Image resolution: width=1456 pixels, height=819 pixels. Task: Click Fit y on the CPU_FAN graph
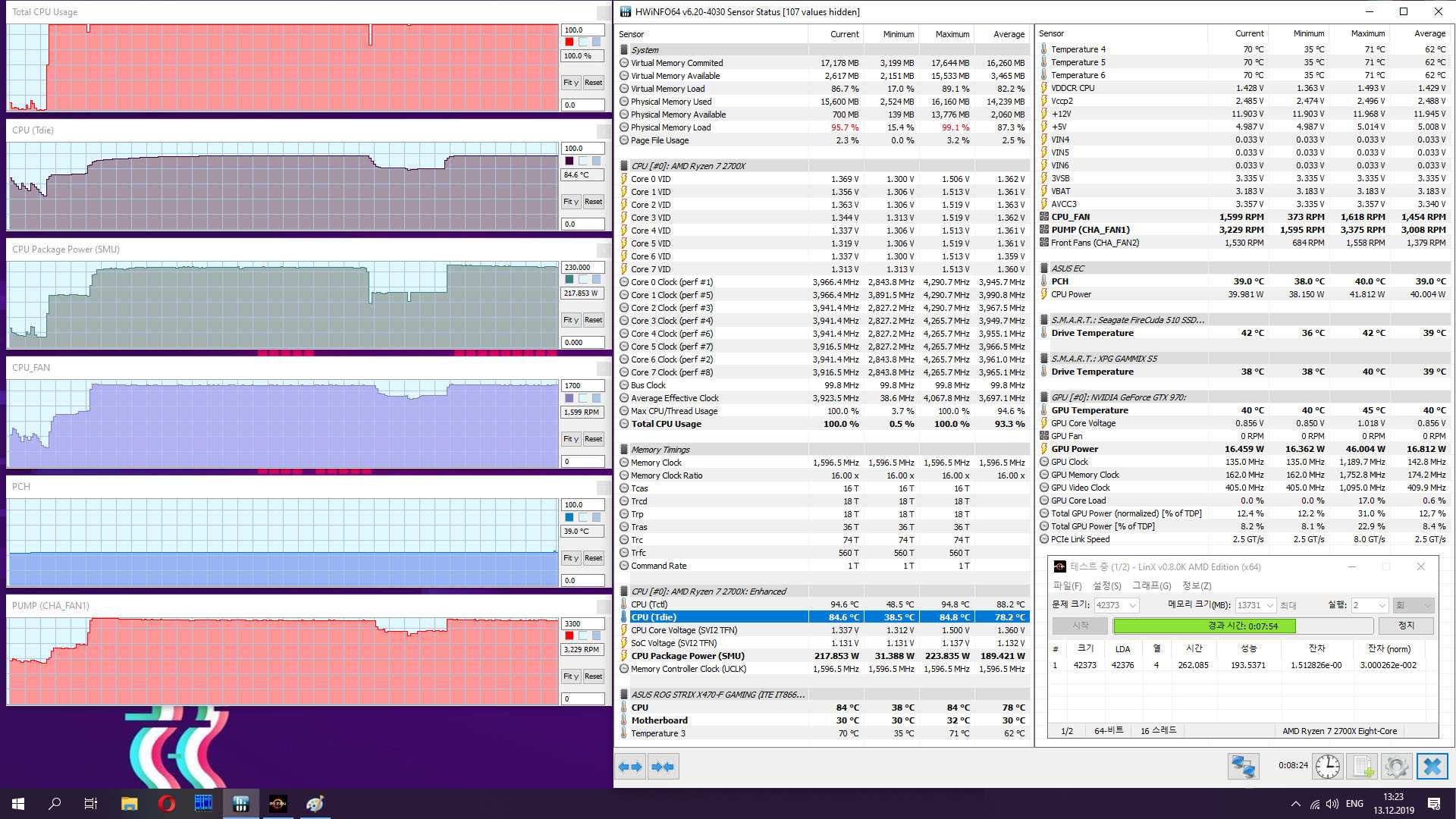pyautogui.click(x=570, y=439)
